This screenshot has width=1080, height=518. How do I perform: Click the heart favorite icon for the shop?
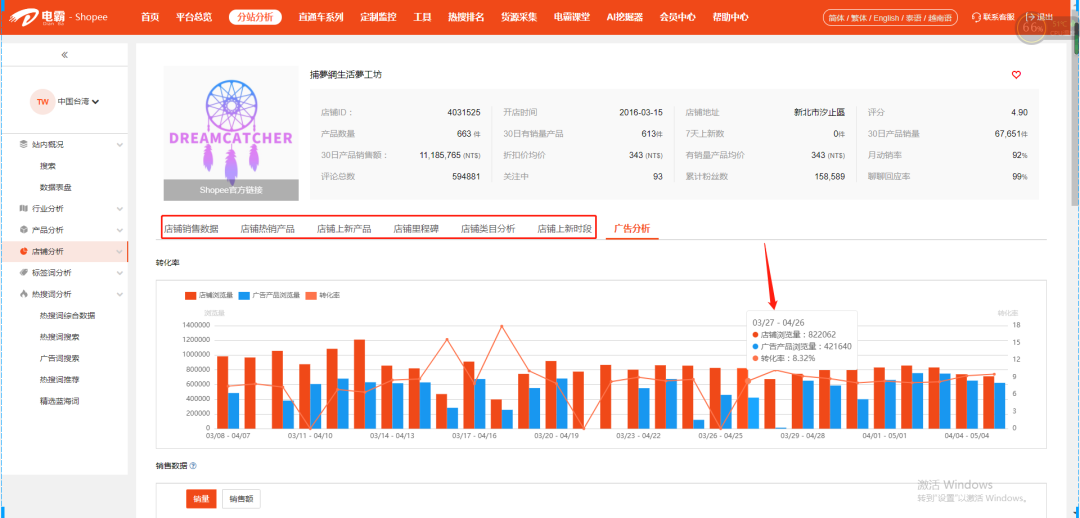1016,75
